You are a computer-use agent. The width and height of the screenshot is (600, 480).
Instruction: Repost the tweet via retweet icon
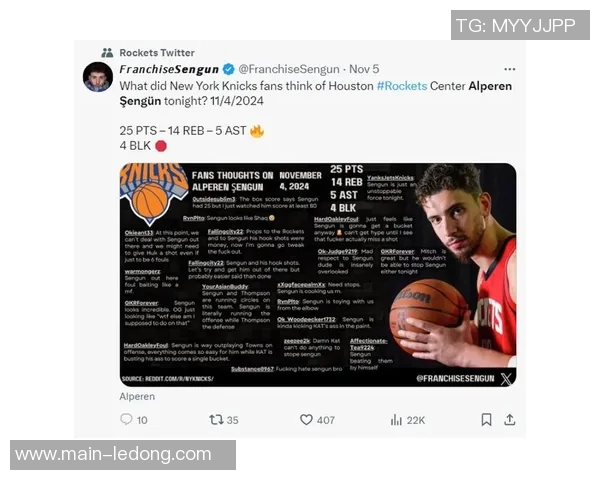click(x=216, y=420)
